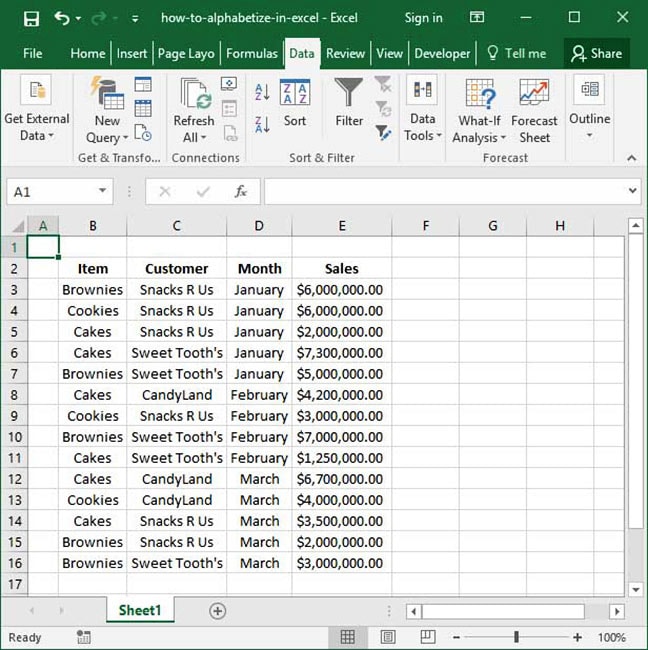Switch to Page Layout view icon
Screen dimensions: 648x650
(388, 637)
